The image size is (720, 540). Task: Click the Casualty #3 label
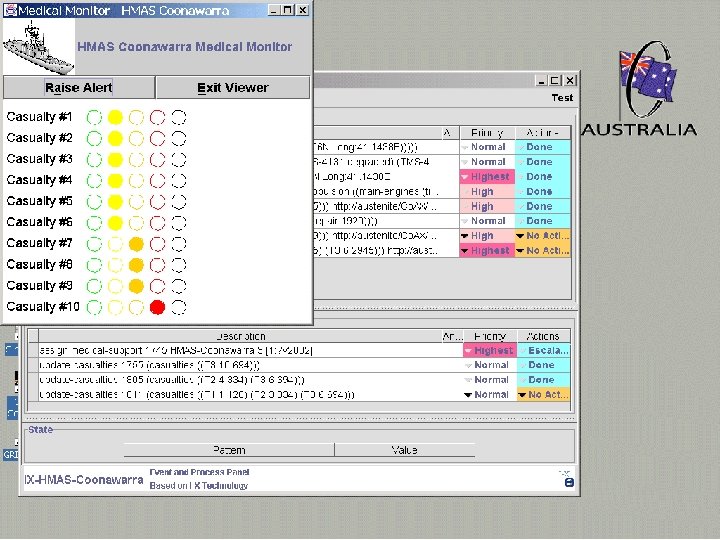point(39,159)
